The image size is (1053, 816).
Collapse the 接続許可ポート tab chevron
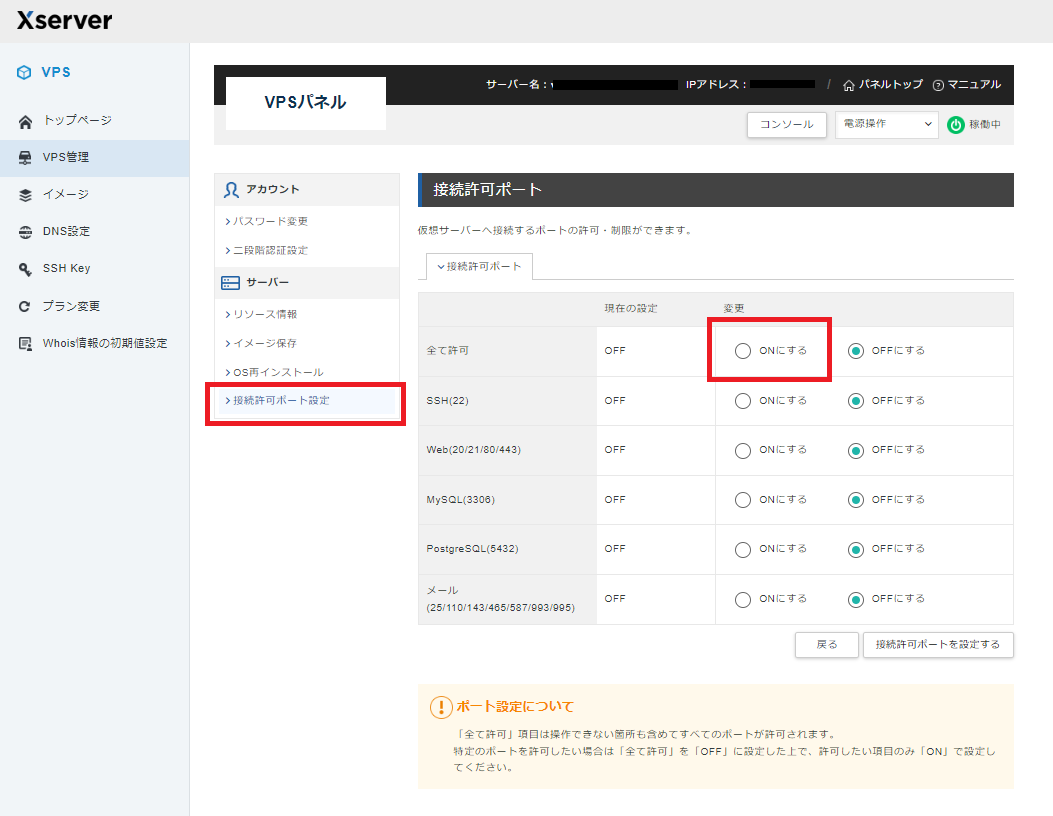(x=441, y=267)
